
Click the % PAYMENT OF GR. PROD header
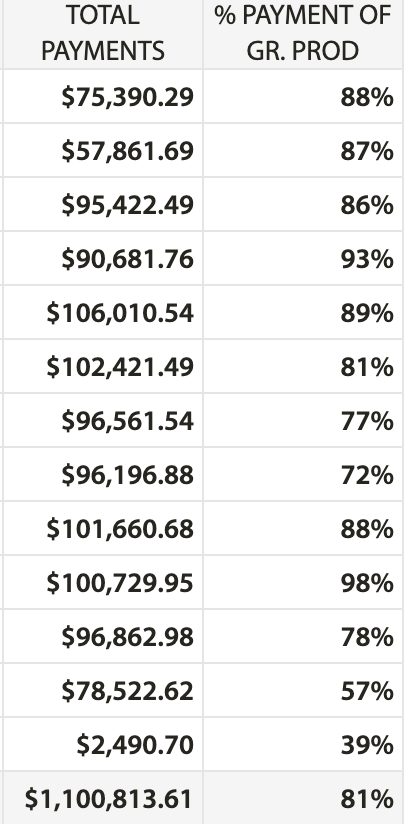[x=303, y=34]
